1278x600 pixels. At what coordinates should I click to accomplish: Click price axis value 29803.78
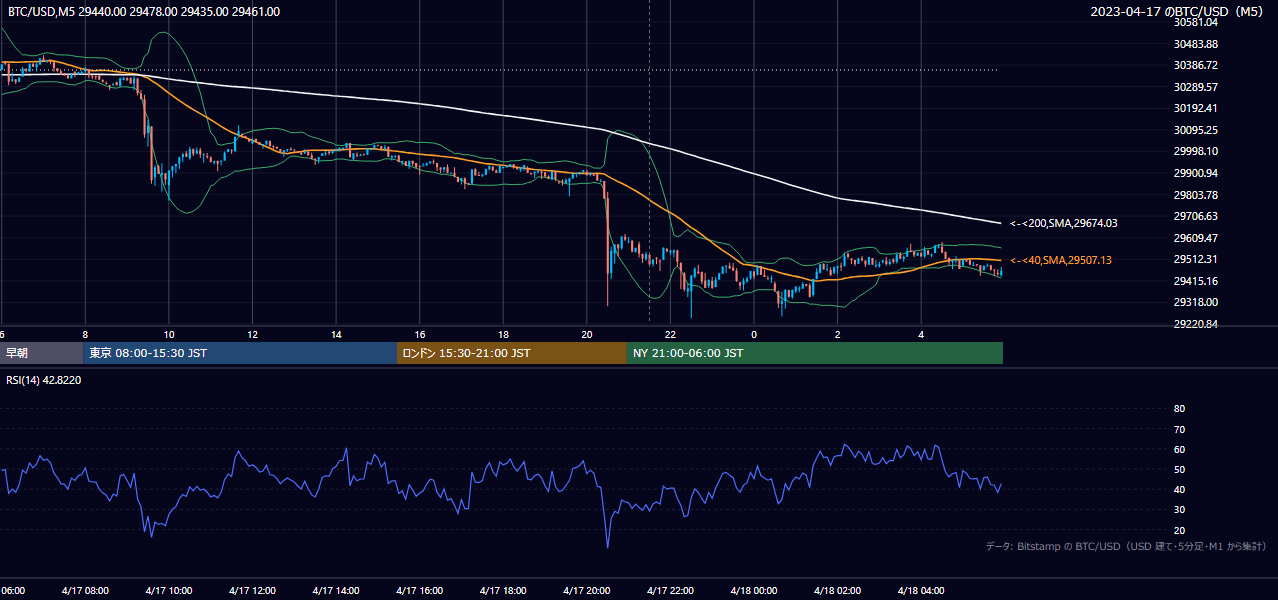(1195, 195)
